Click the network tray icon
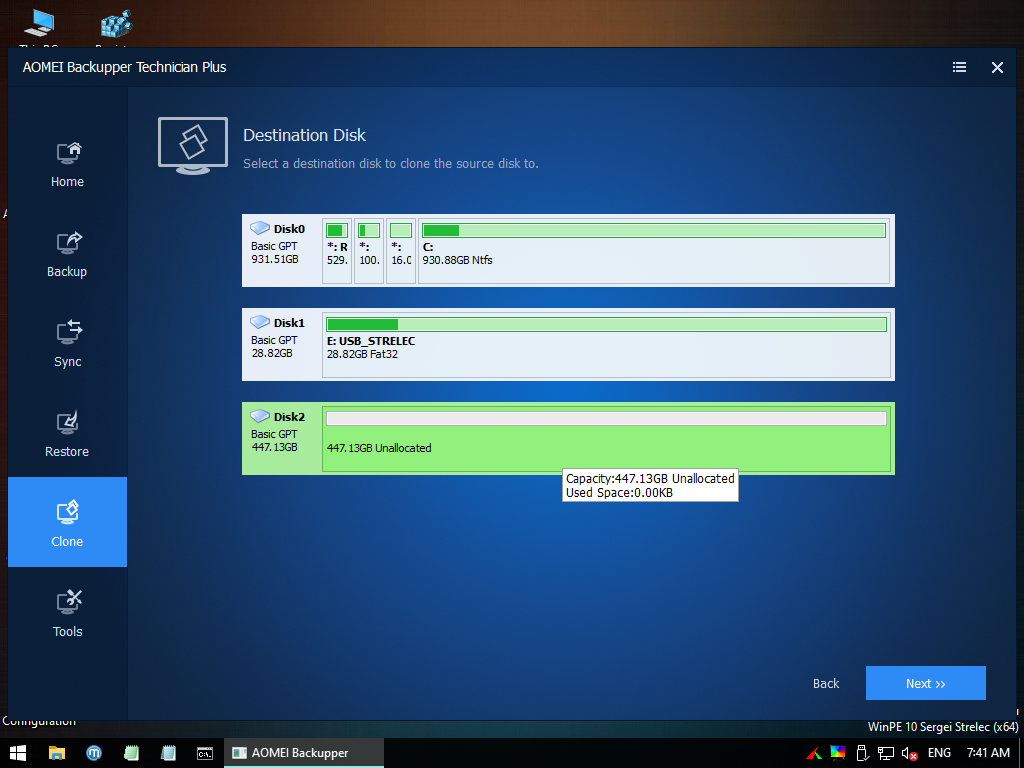This screenshot has width=1024, height=768. 886,753
